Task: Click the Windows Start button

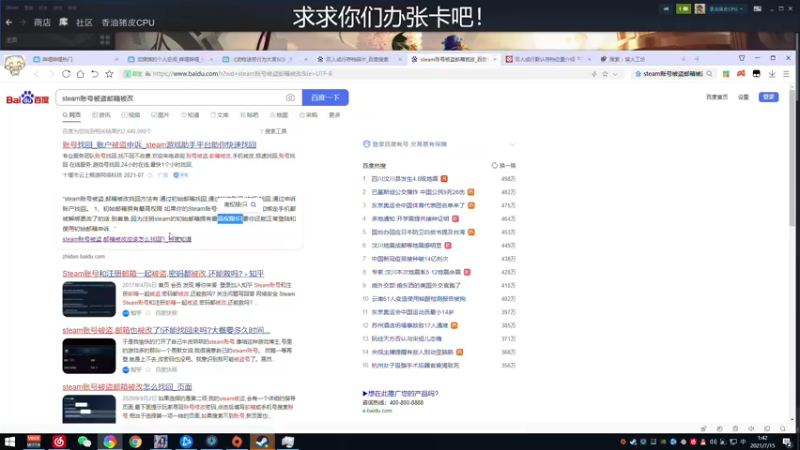Action: [10, 441]
